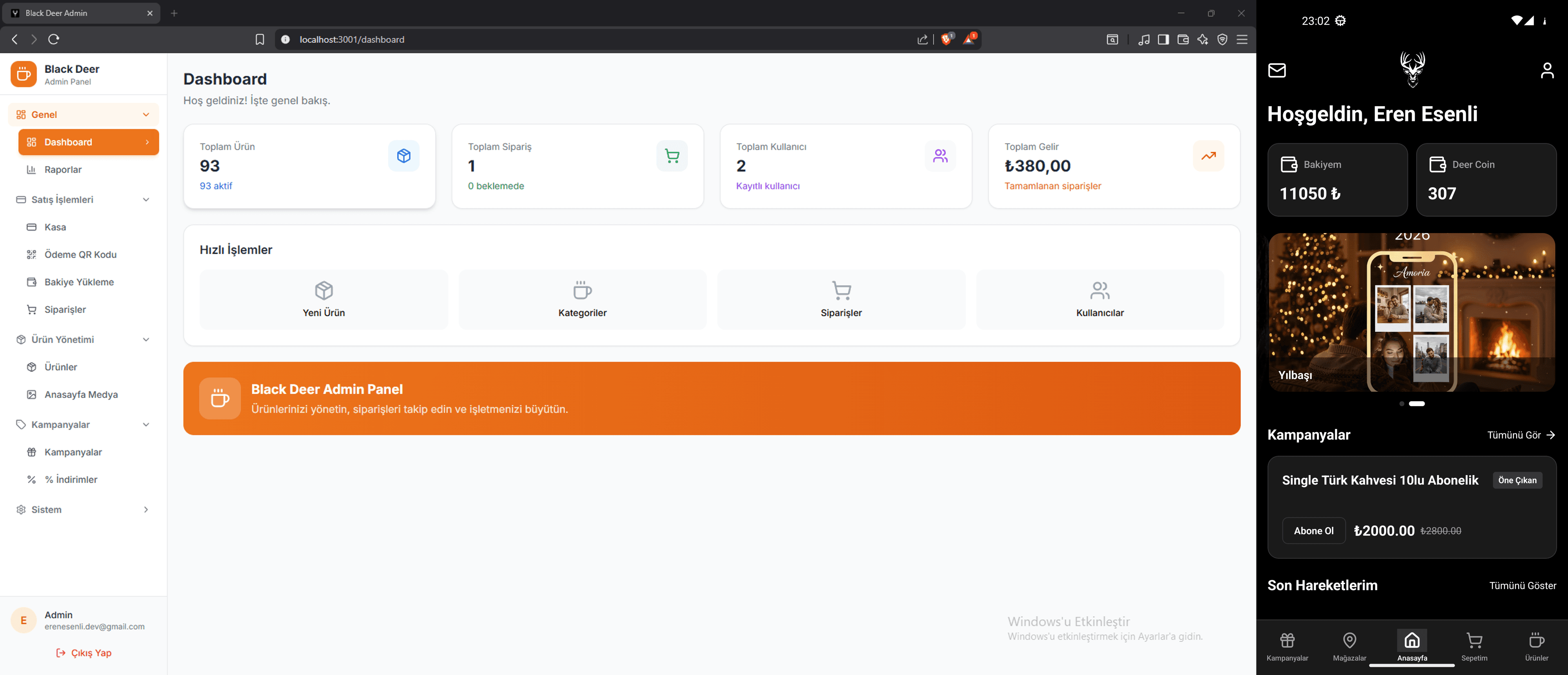Screen dimensions: 1568x675
Task: Collapse the Kampanyalar section chevron
Action: 145,424
